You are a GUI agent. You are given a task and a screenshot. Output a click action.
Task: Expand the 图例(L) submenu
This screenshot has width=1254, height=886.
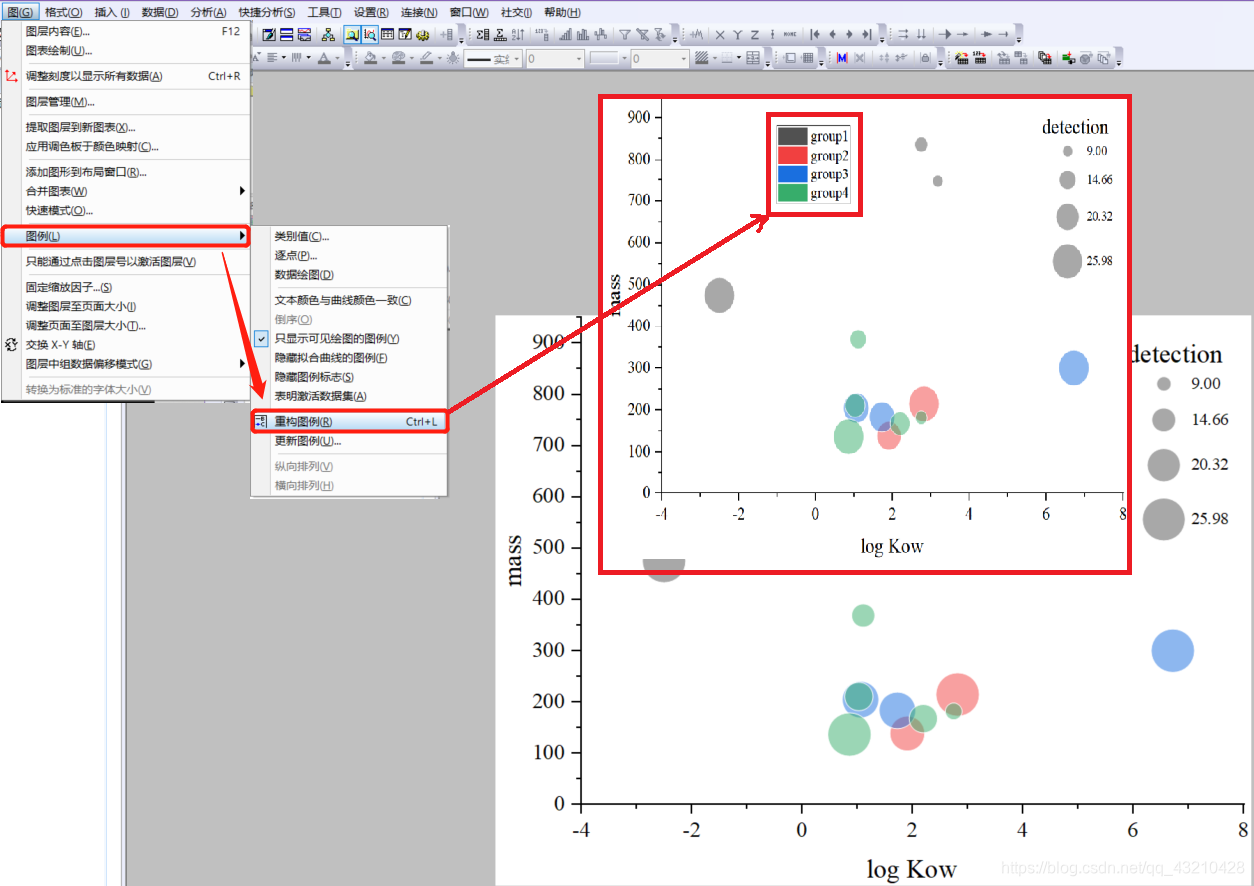125,236
